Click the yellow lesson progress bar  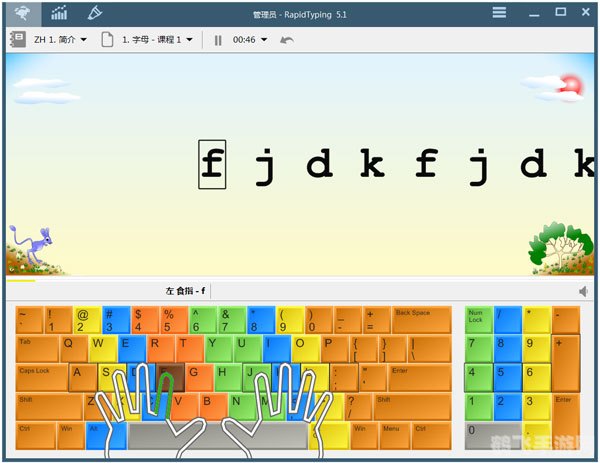(x=21, y=281)
